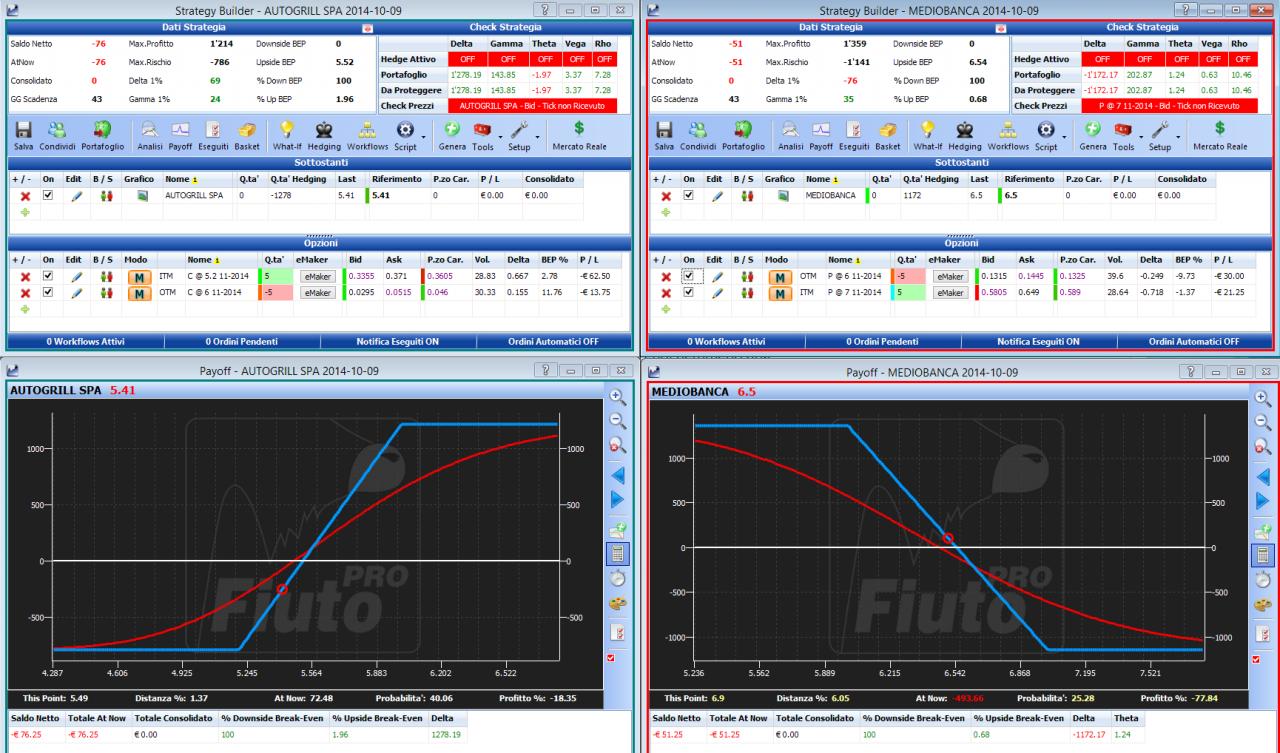Toggle On checkbox for C @ 6 11-2014 option
Screen dimensions: 1280x753
[46, 293]
